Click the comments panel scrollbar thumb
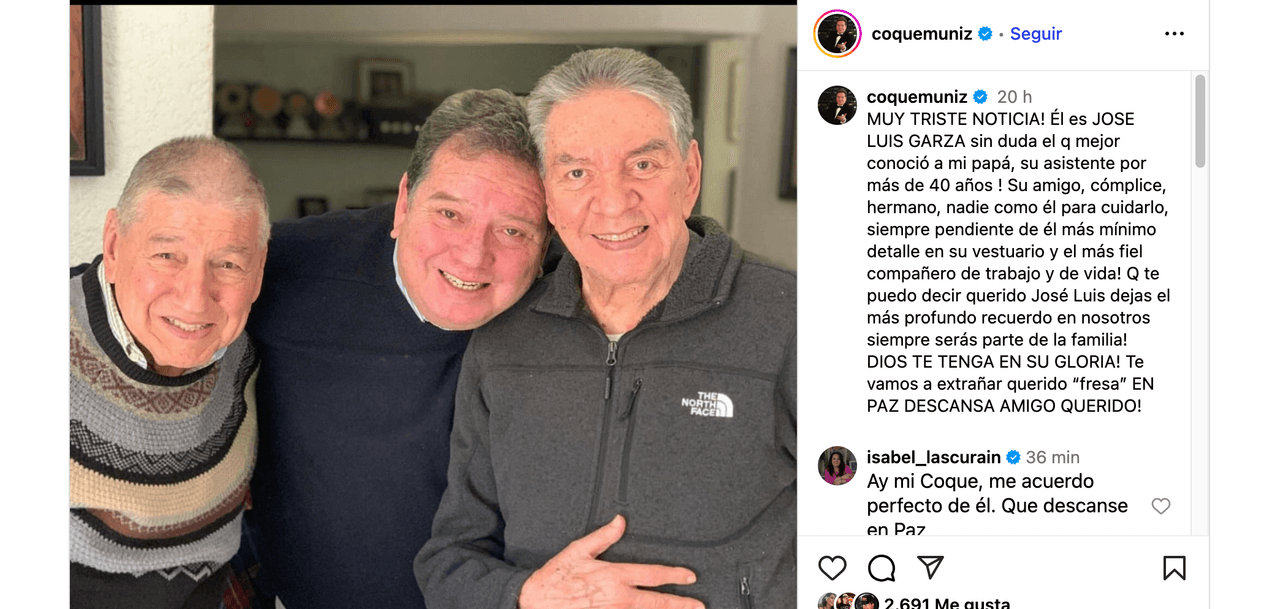The width and height of the screenshot is (1280, 609). pyautogui.click(x=1200, y=121)
